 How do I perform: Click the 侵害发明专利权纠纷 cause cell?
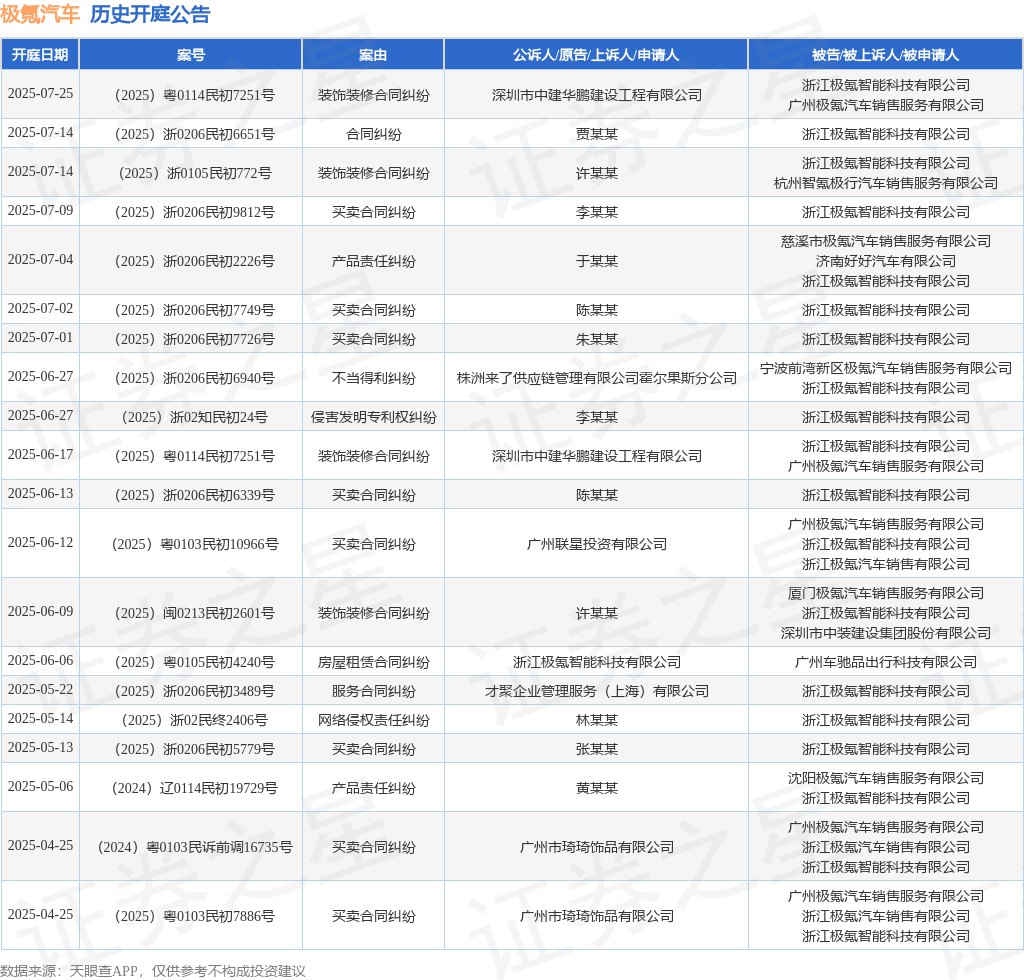[374, 417]
